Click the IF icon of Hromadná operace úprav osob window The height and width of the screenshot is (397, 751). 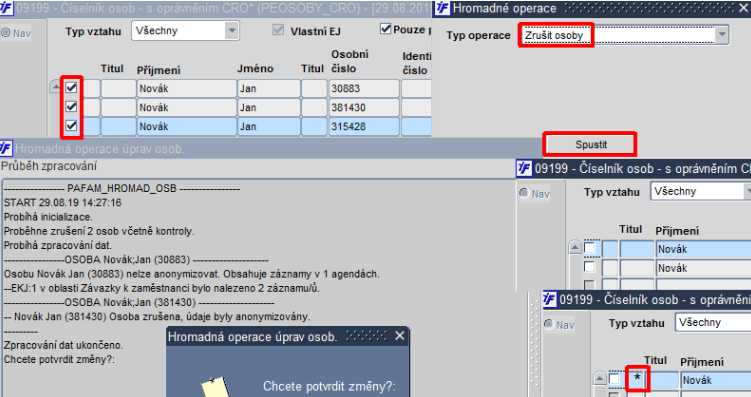(6, 148)
